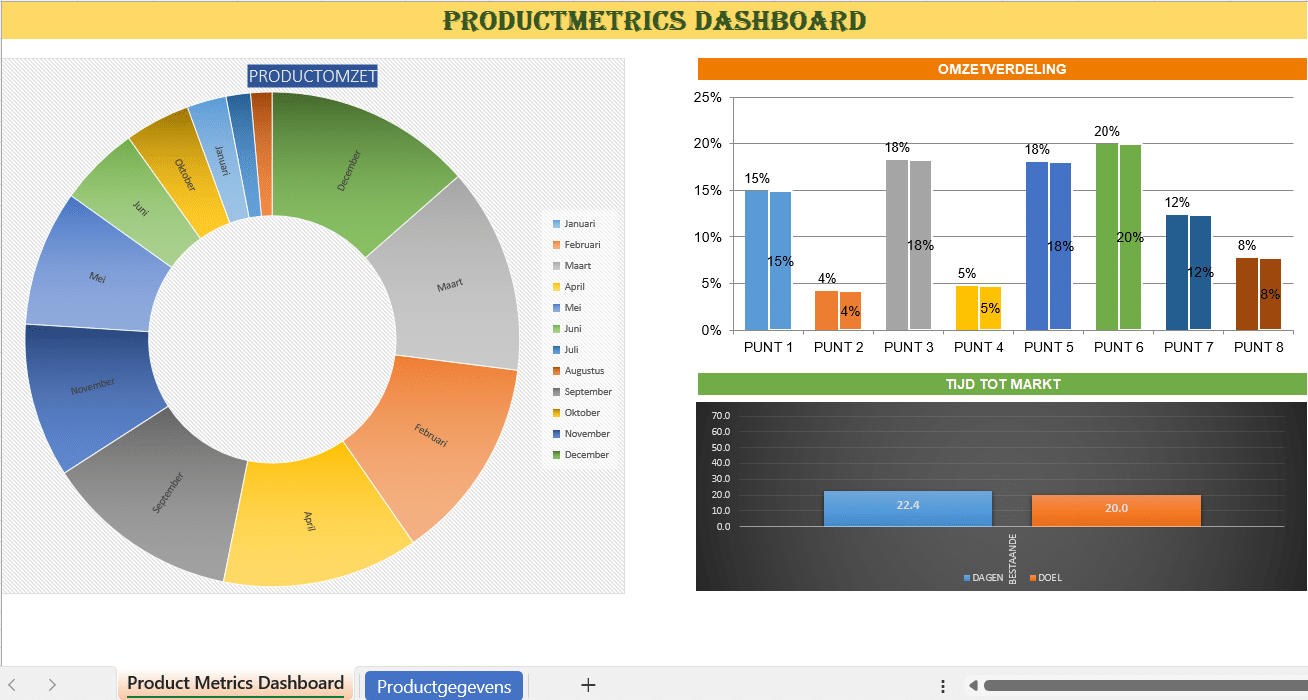Select the blue 22.4 days bar

(907, 508)
